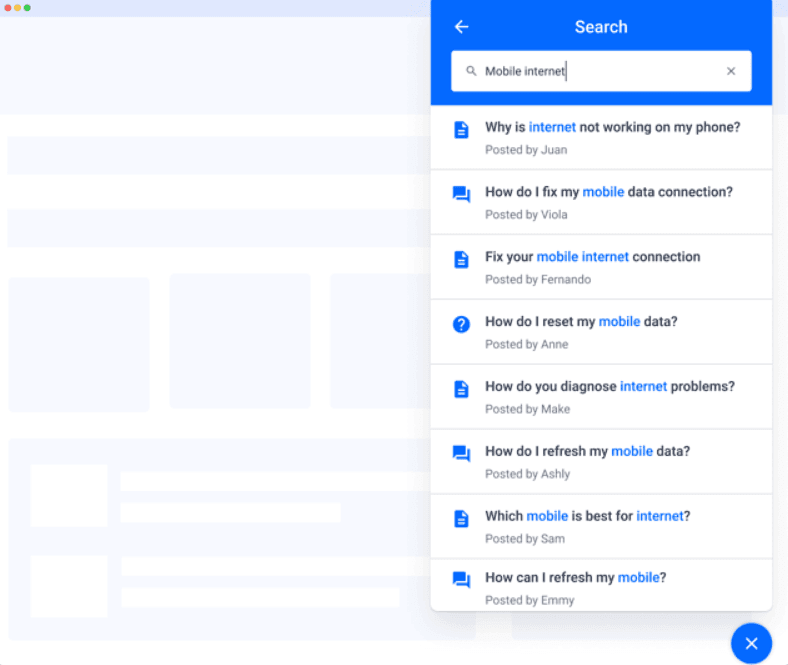Open 'How do I fix my mobile data connection?'
788x665 pixels.
pos(608,192)
